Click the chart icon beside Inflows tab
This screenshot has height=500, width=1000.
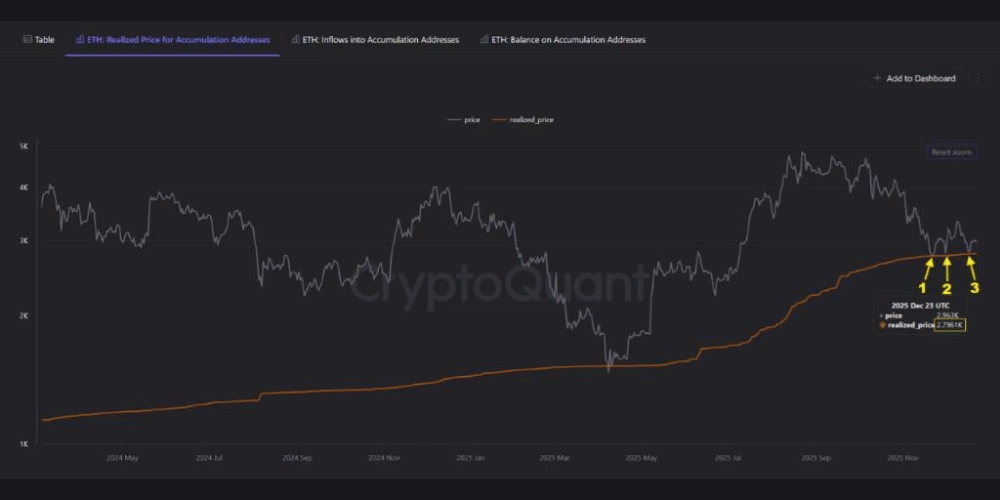[x=295, y=40]
